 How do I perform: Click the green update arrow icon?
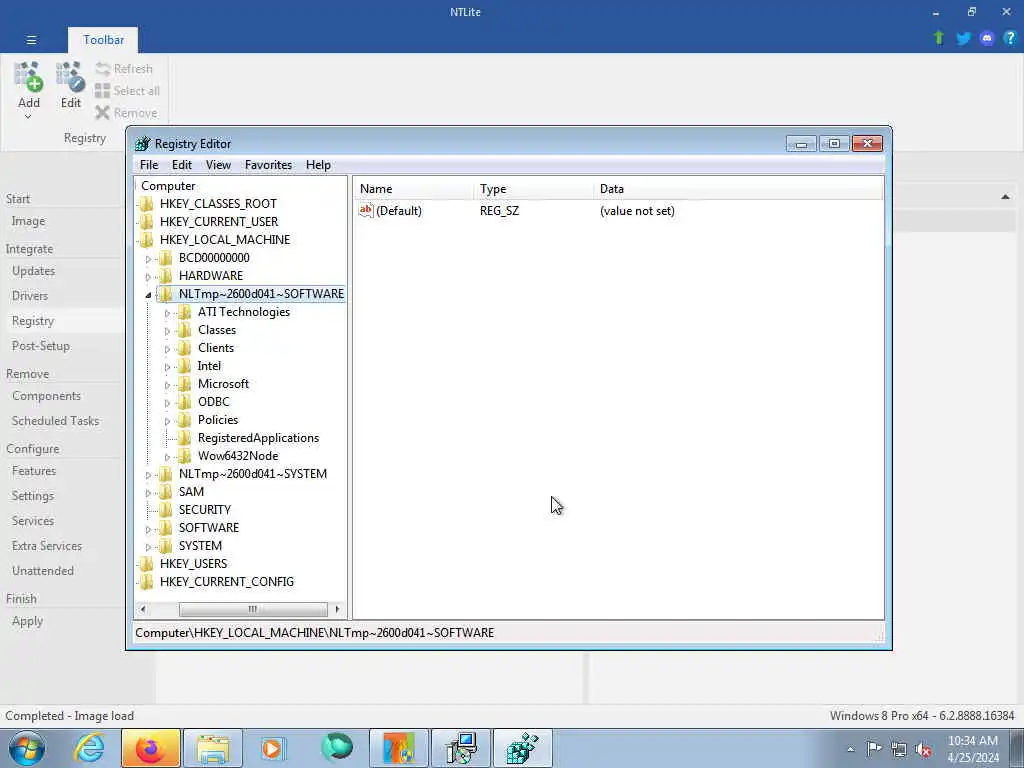pyautogui.click(x=939, y=38)
